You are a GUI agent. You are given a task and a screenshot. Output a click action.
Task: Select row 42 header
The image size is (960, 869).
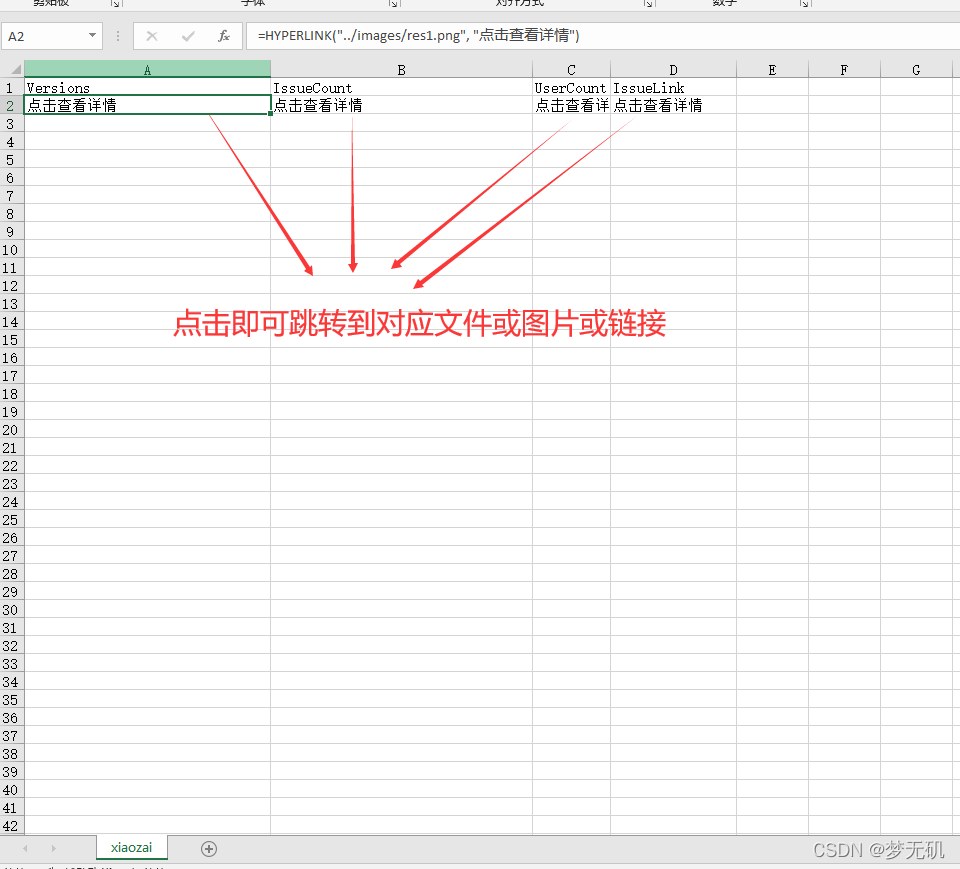point(10,826)
